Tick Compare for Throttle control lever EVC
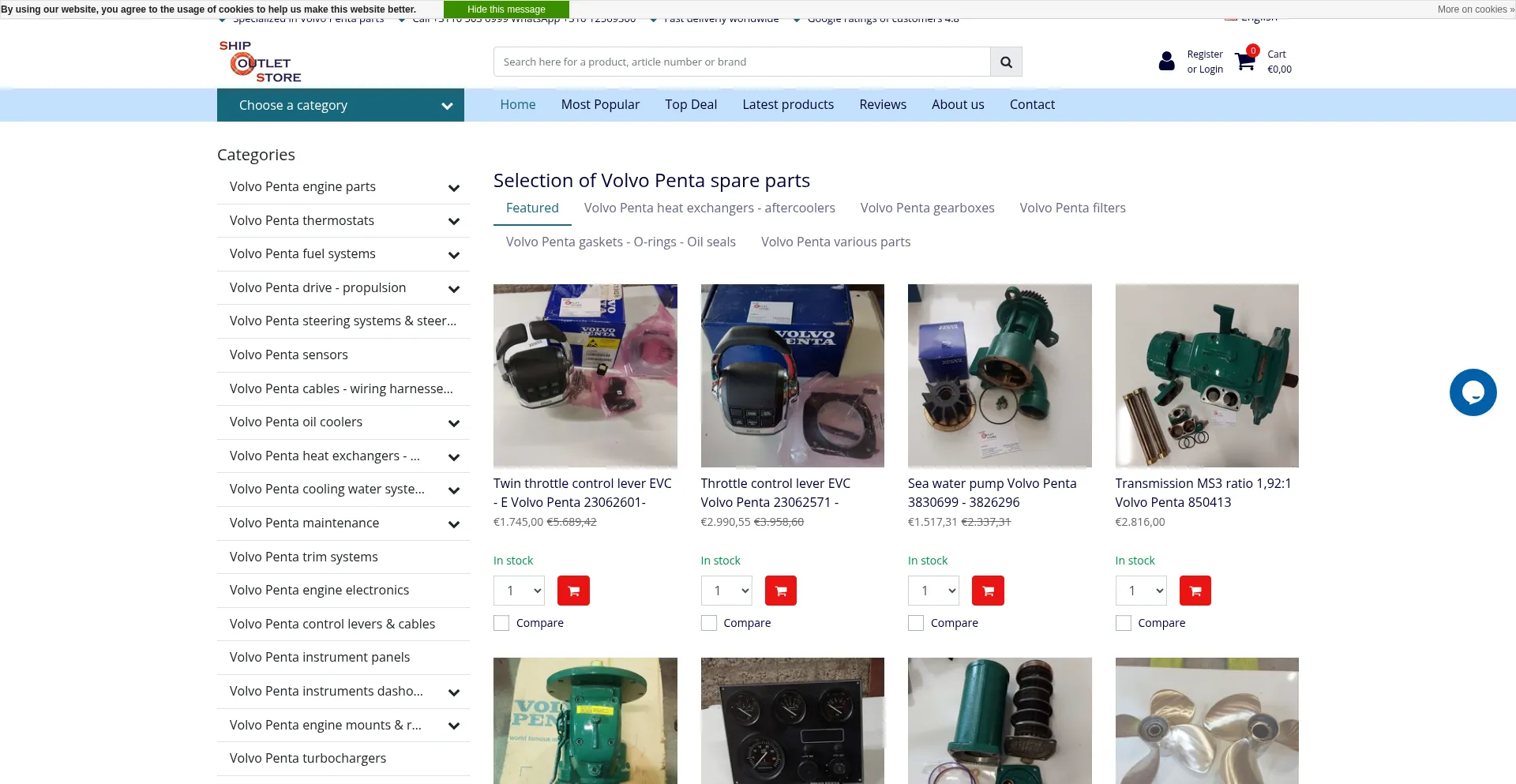The image size is (1516, 784). (709, 623)
